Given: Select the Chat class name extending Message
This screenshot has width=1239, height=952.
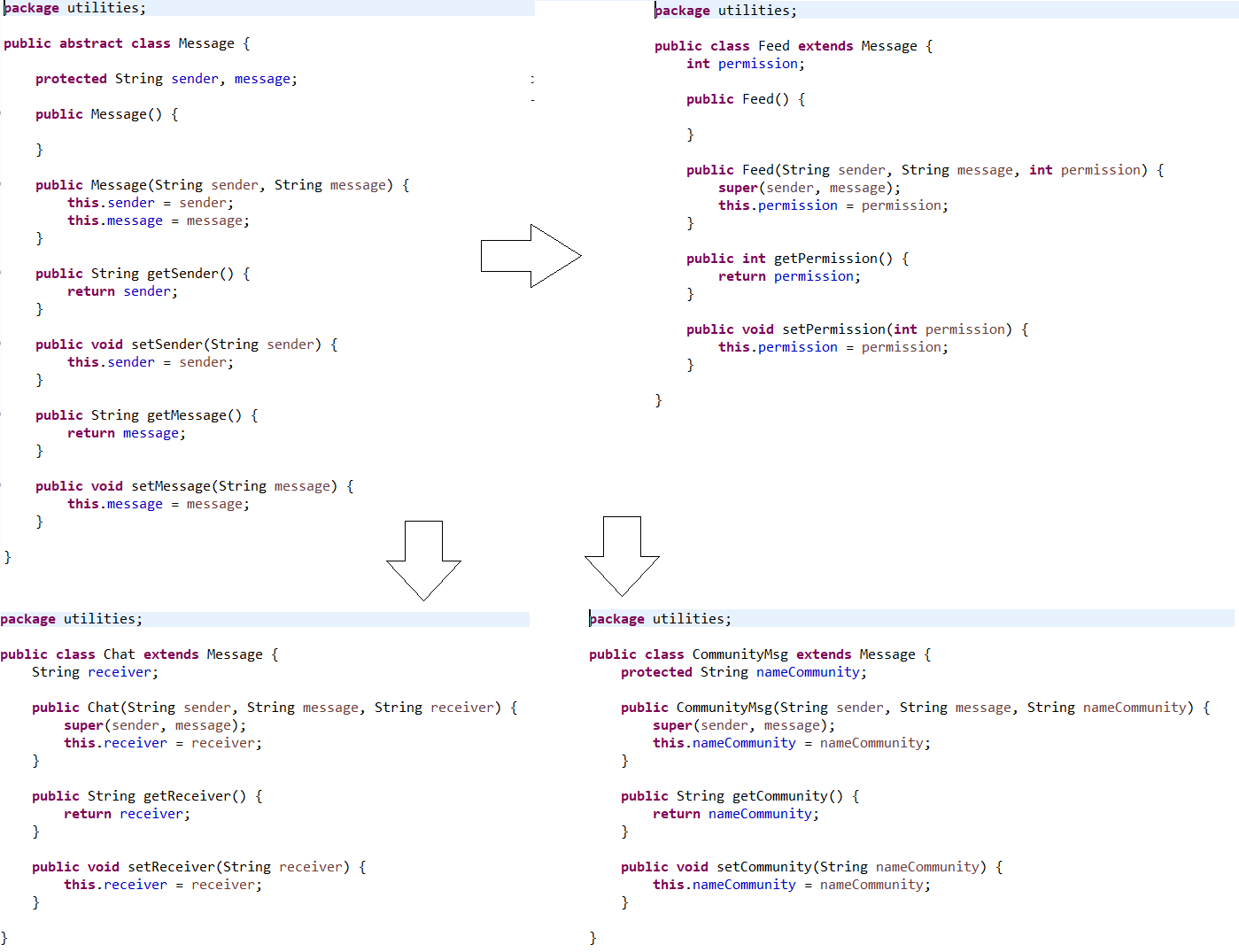Looking at the screenshot, I should 119,654.
